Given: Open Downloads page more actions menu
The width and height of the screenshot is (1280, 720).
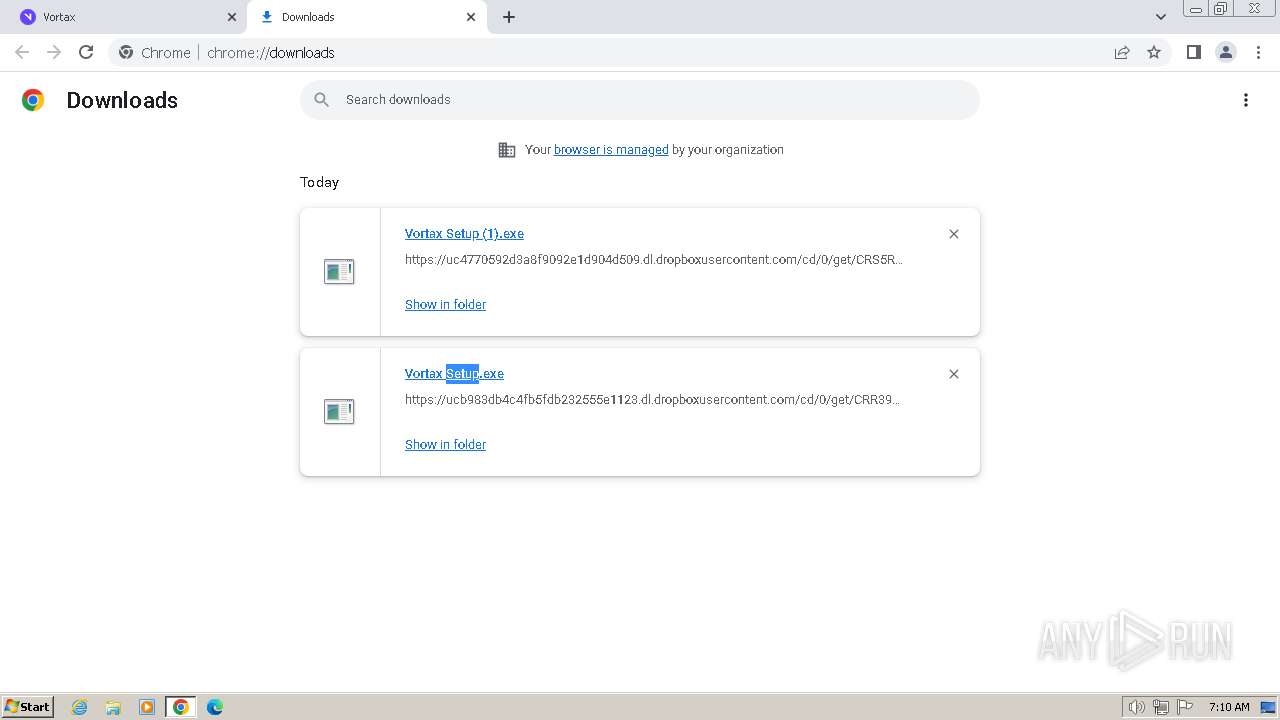Looking at the screenshot, I should click(x=1246, y=100).
